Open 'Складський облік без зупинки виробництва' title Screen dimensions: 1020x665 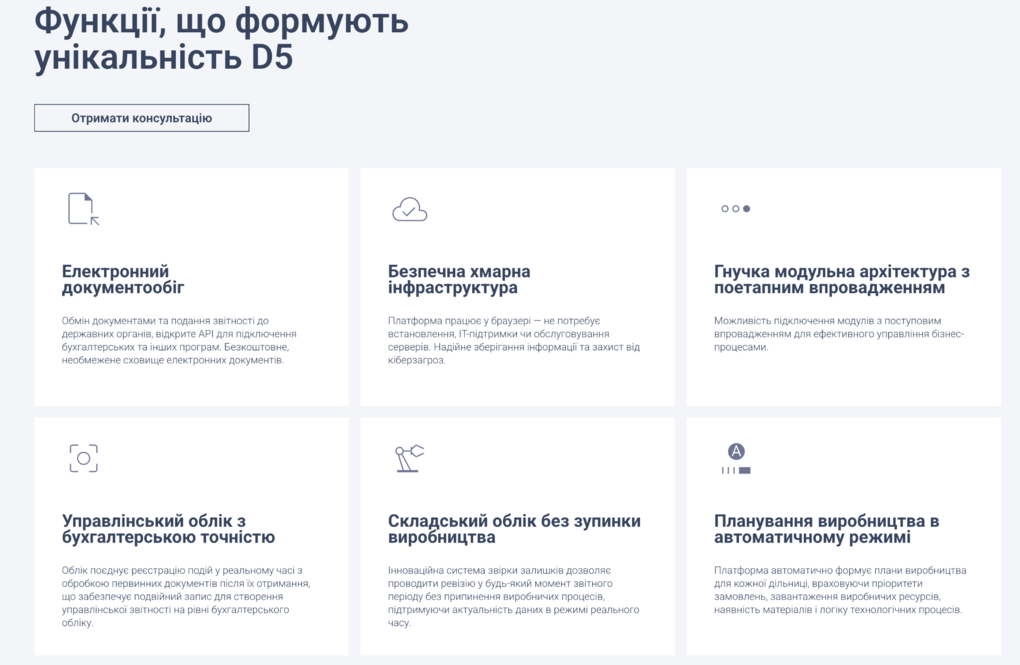click(x=513, y=529)
